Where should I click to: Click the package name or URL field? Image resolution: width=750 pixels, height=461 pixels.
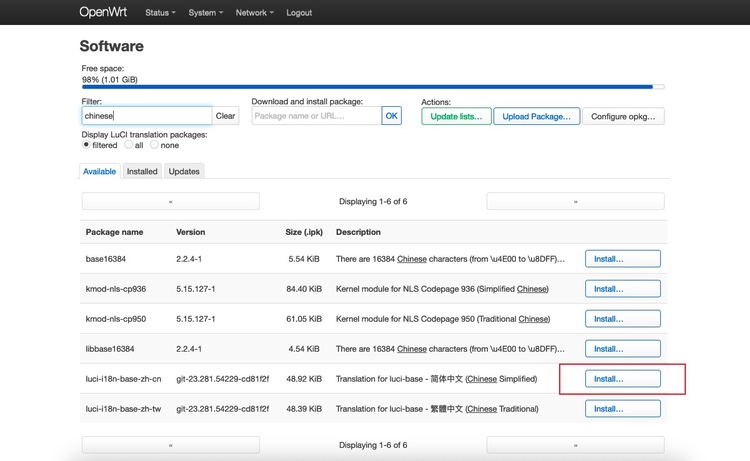click(316, 116)
